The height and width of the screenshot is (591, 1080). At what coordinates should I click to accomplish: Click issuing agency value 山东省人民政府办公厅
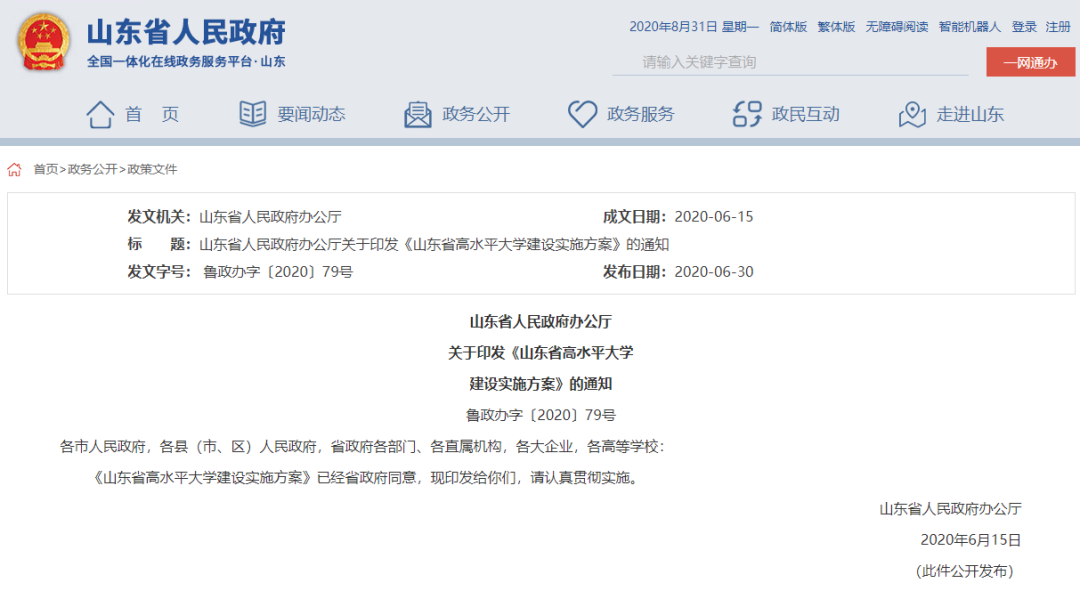(x=270, y=217)
